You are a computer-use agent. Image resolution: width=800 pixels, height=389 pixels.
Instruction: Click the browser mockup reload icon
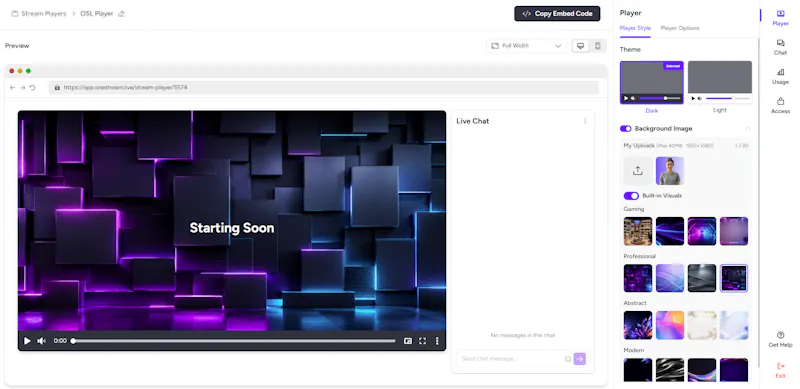(x=32, y=88)
